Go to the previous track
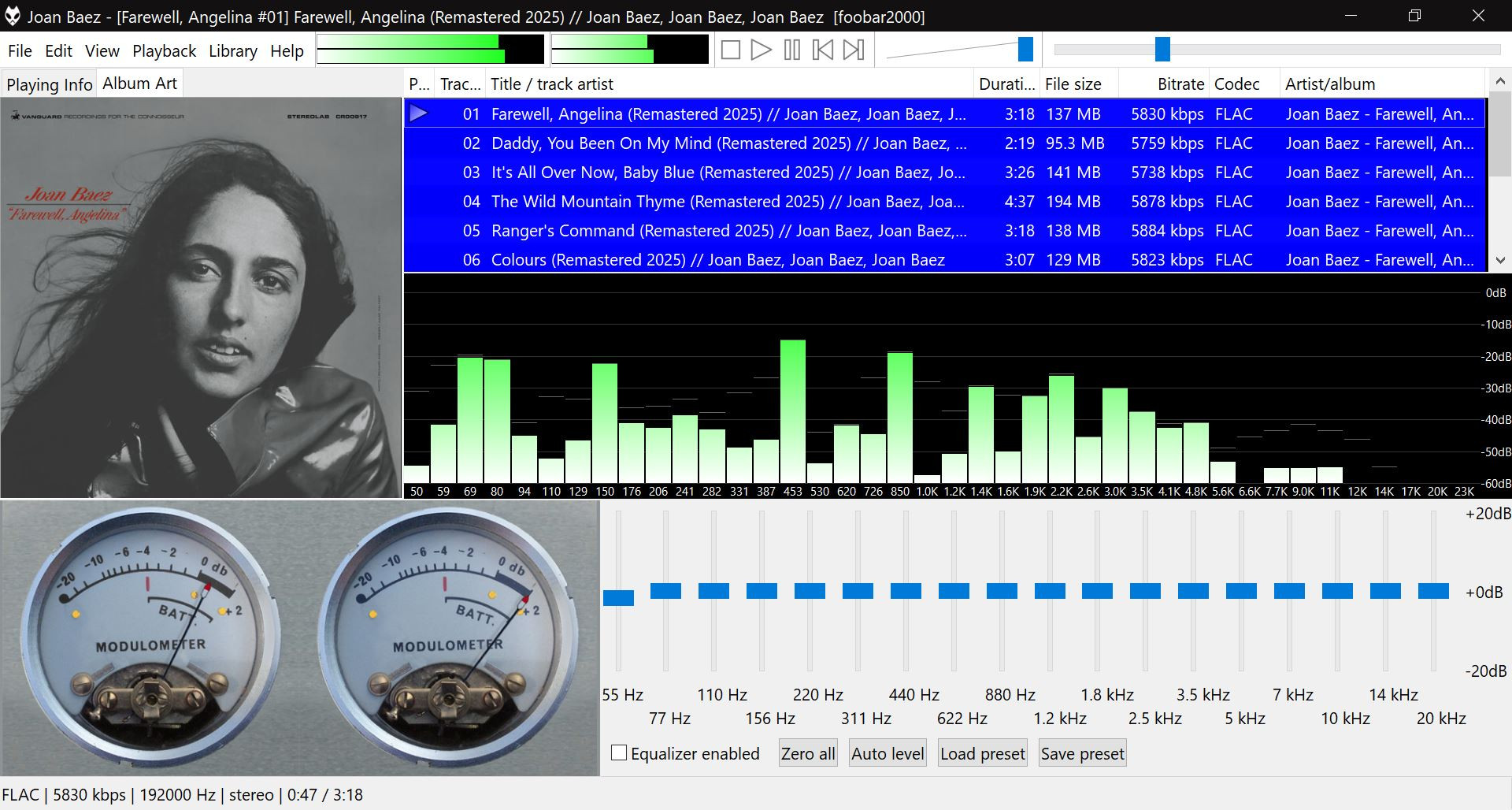 click(x=823, y=50)
